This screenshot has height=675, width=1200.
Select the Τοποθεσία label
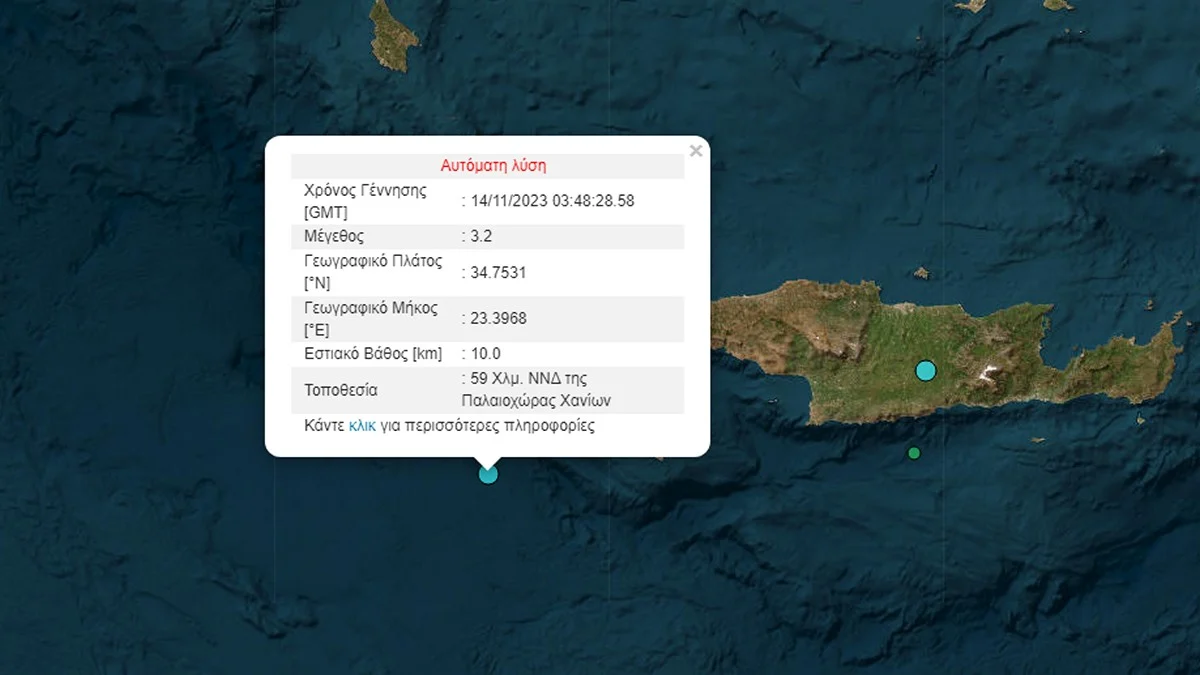341,390
